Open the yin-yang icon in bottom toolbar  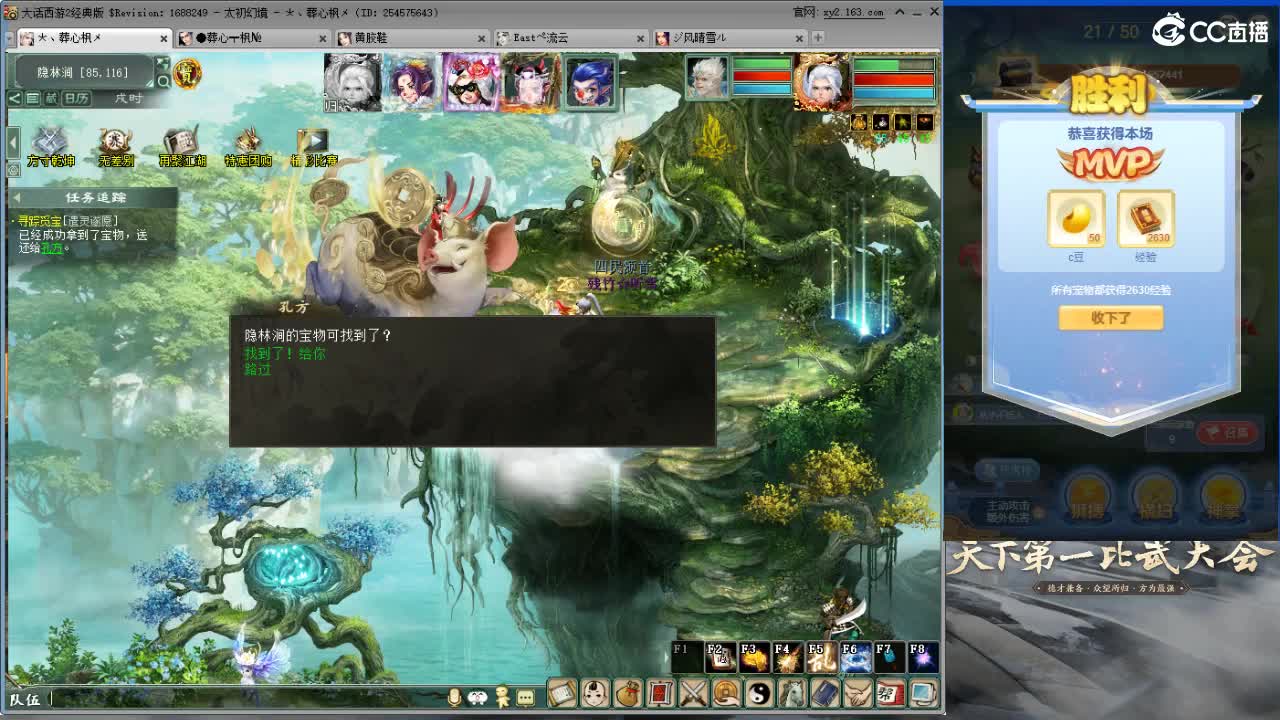click(759, 693)
